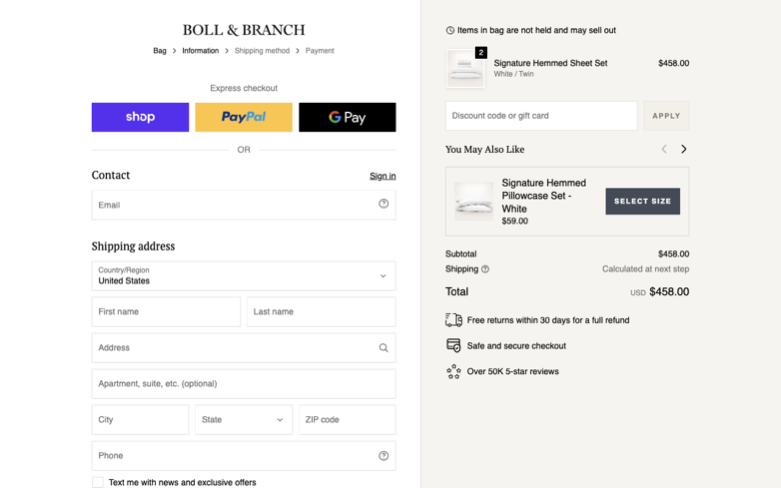Focus the Apartment, suite field
This screenshot has width=781, height=488.
tap(244, 384)
